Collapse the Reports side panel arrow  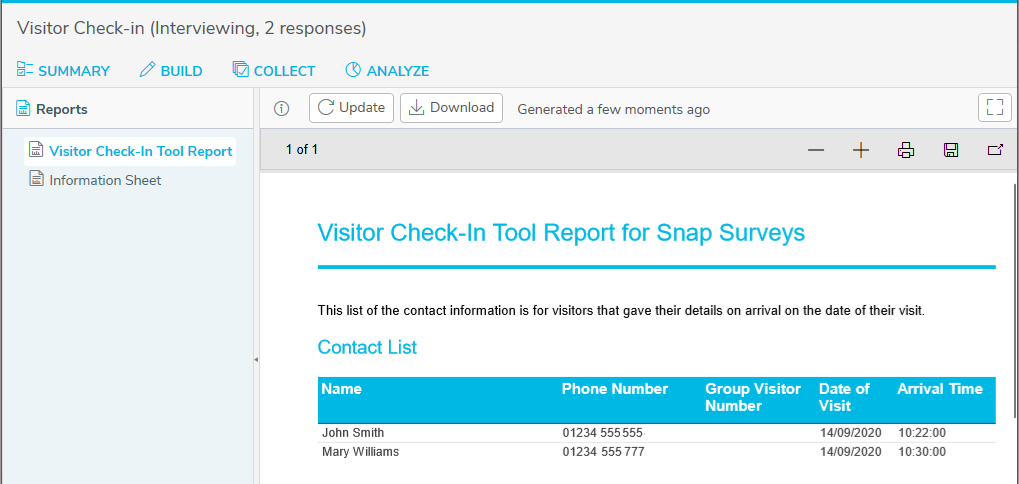click(x=256, y=359)
